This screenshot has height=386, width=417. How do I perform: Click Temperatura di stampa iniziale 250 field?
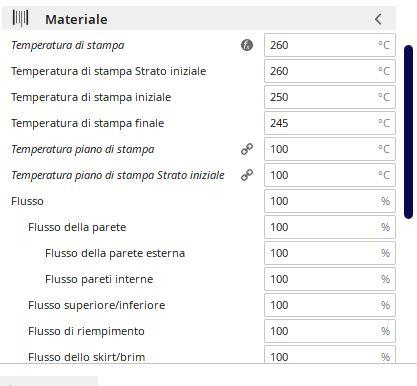[x=330, y=97]
